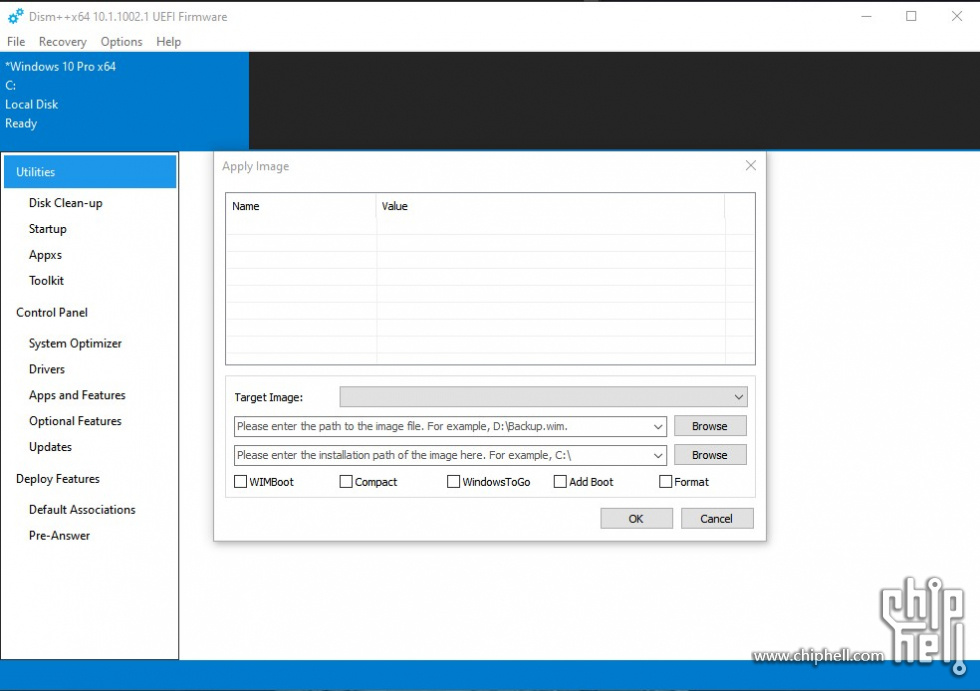
Task: Open System Optimizer
Action: click(x=75, y=344)
